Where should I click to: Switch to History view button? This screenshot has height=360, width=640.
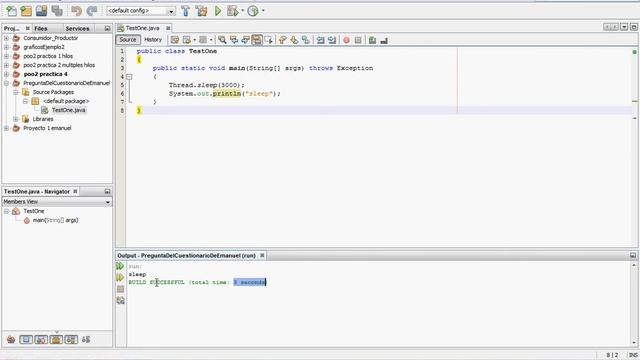[x=153, y=40]
